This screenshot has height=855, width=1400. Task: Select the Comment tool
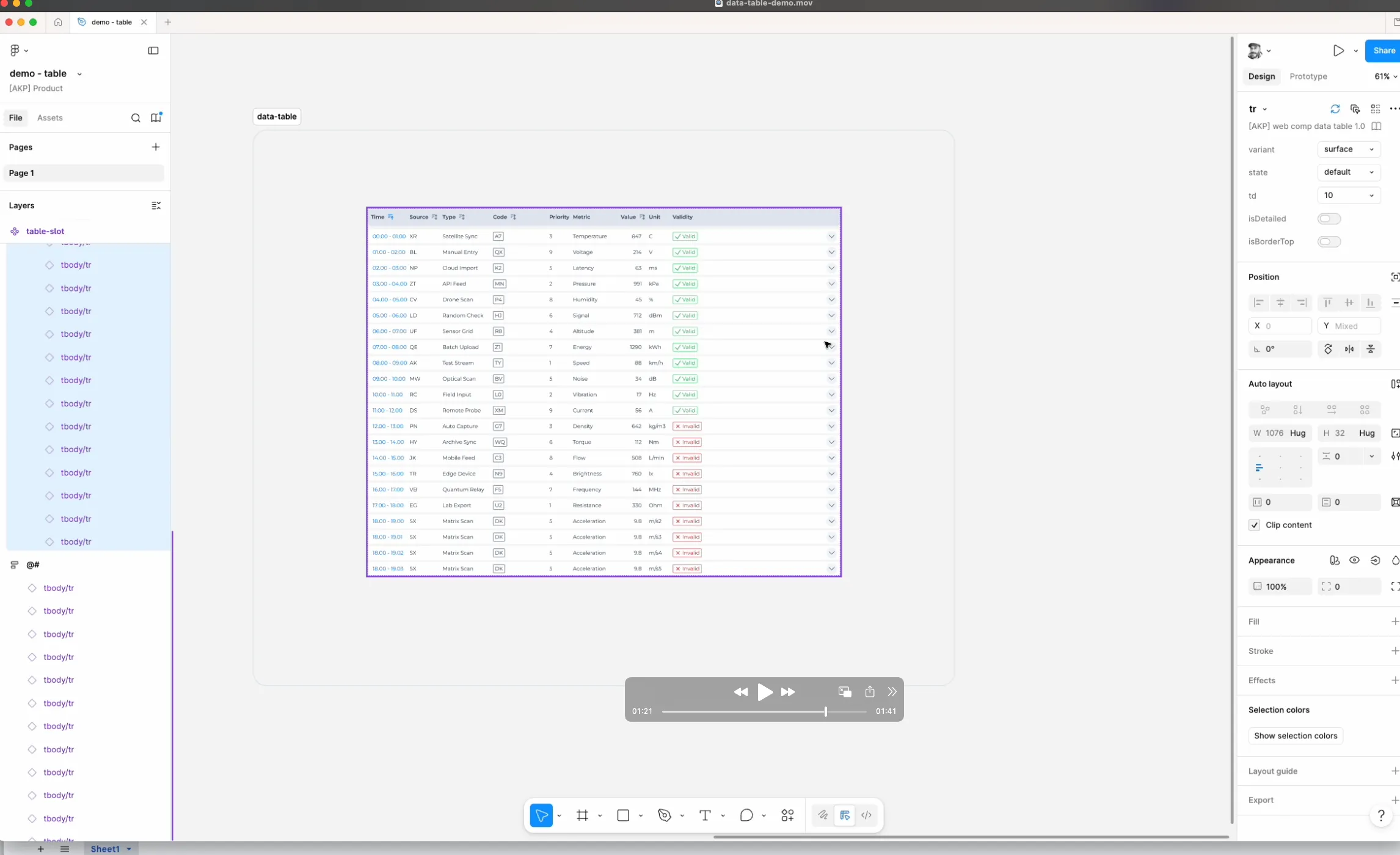746,815
